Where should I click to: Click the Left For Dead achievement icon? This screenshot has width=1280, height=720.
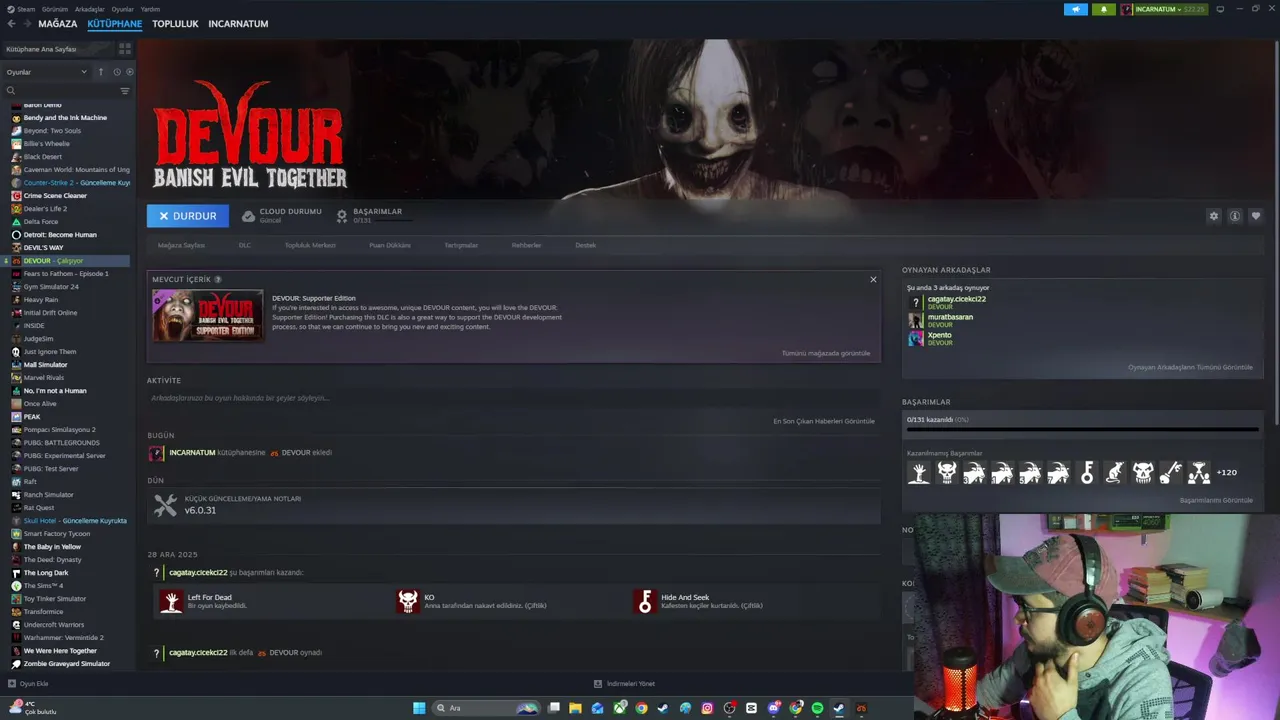click(171, 601)
